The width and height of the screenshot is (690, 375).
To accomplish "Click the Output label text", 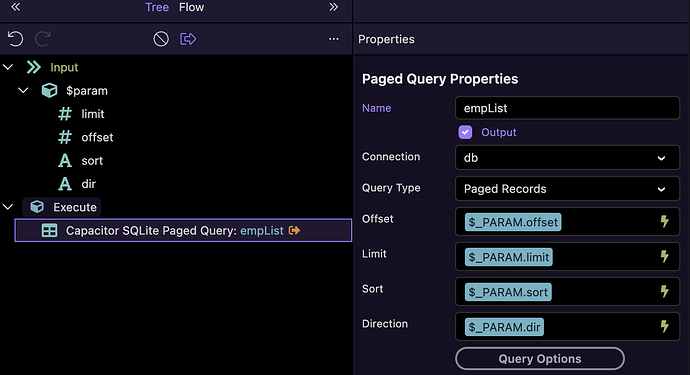I will coord(499,132).
